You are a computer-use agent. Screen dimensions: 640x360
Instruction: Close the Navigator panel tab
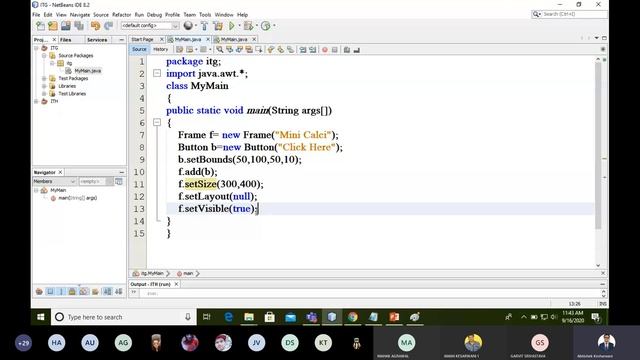point(60,172)
